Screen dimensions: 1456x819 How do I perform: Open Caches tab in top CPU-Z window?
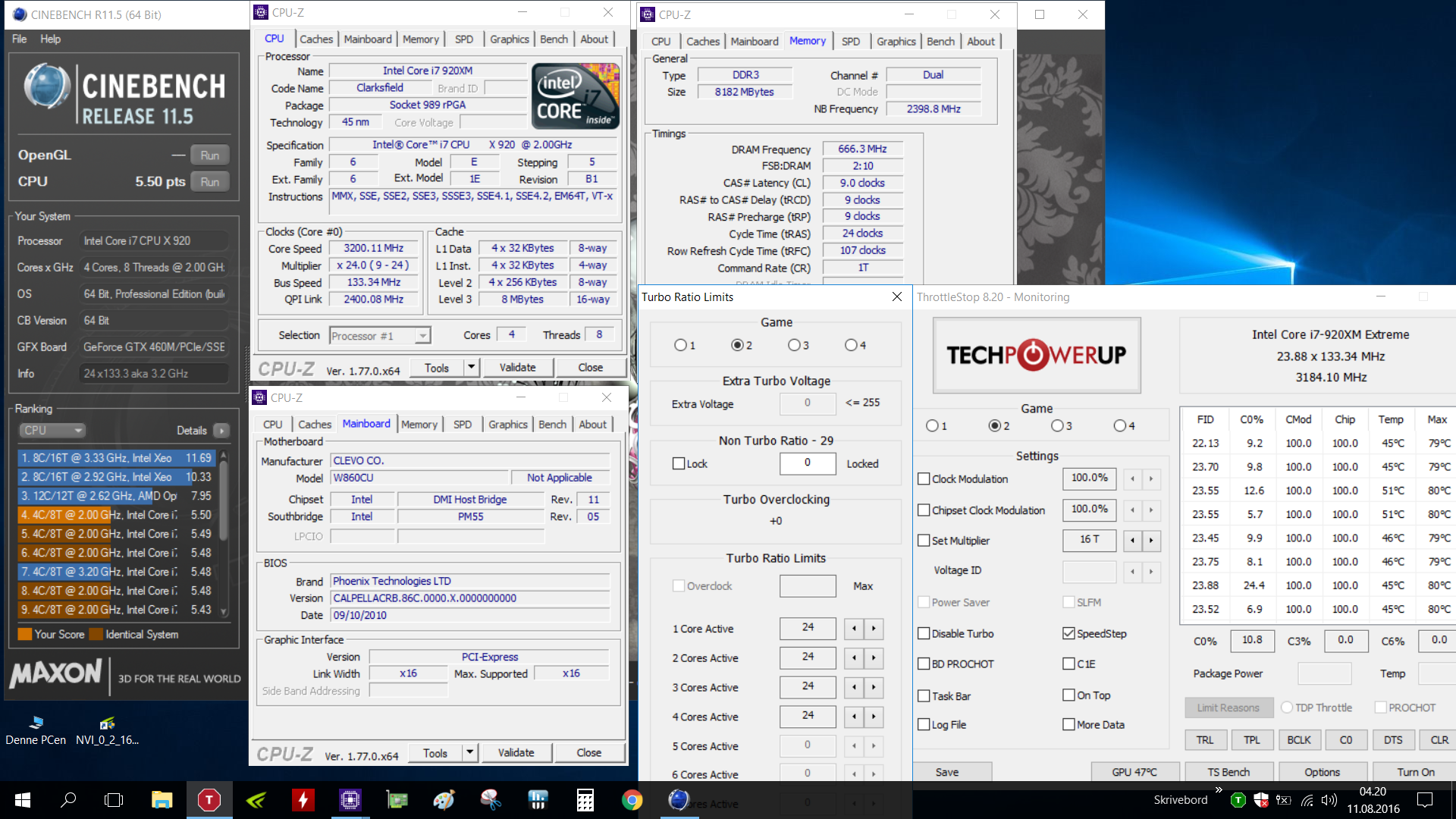tap(315, 39)
